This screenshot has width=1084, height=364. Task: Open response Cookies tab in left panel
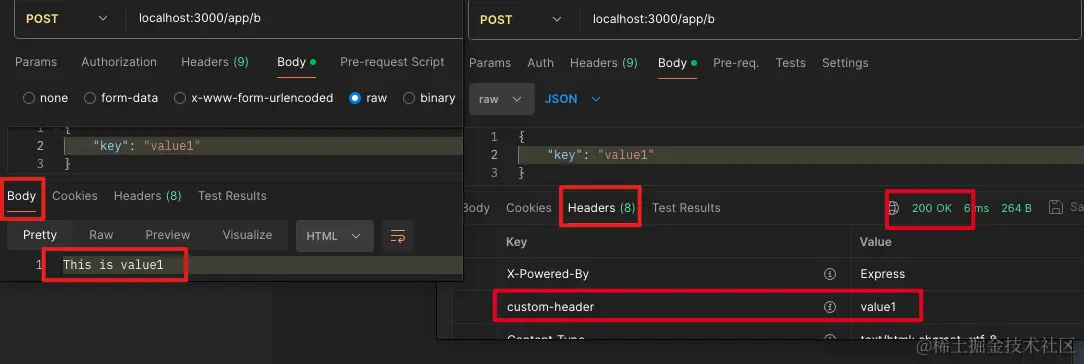coord(75,196)
